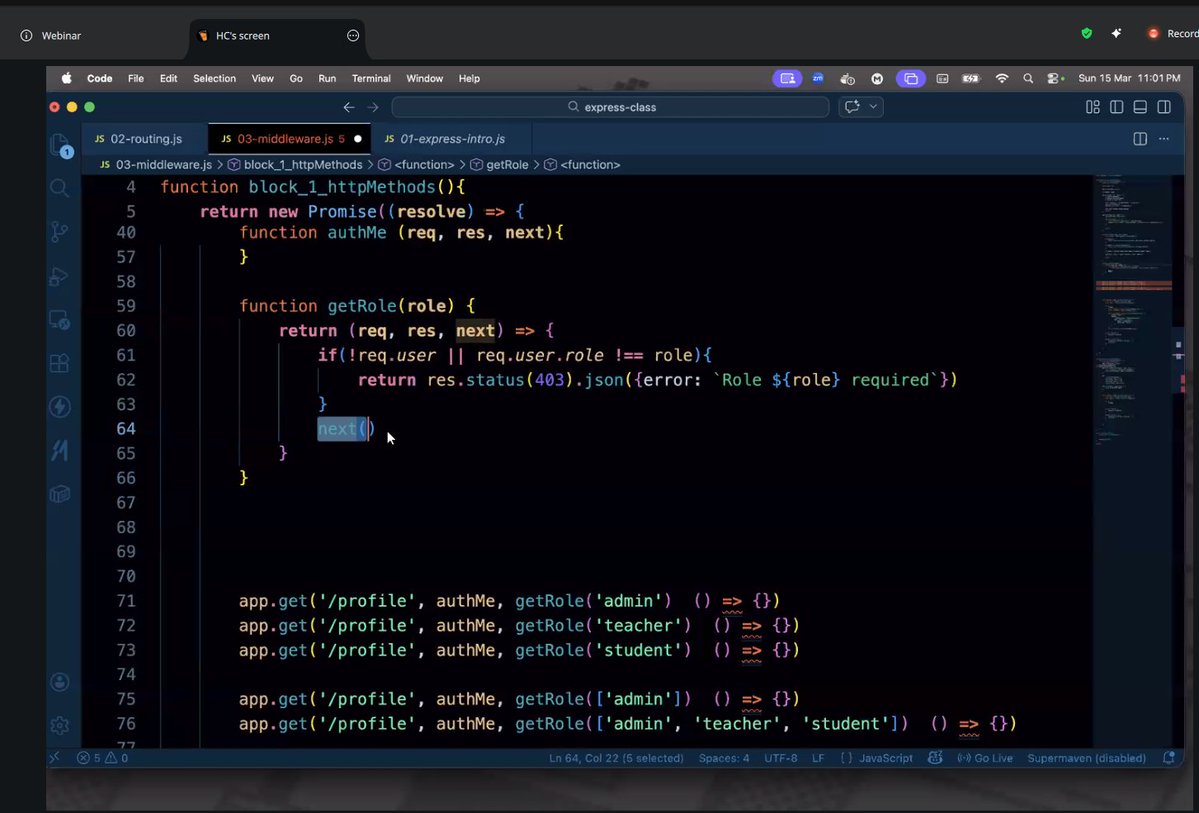Open the Copilot chat icon in the title bar

[x=852, y=107]
